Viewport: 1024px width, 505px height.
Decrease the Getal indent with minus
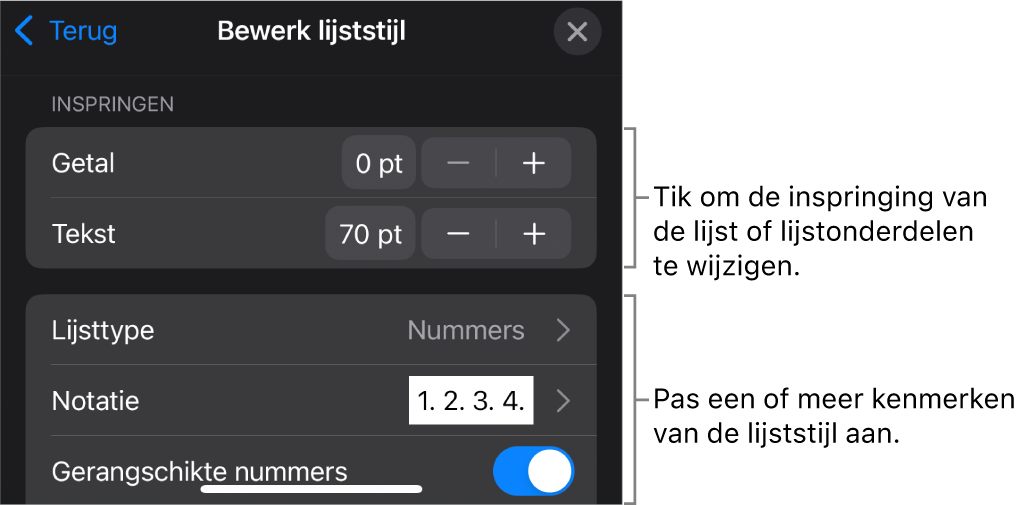tap(458, 164)
